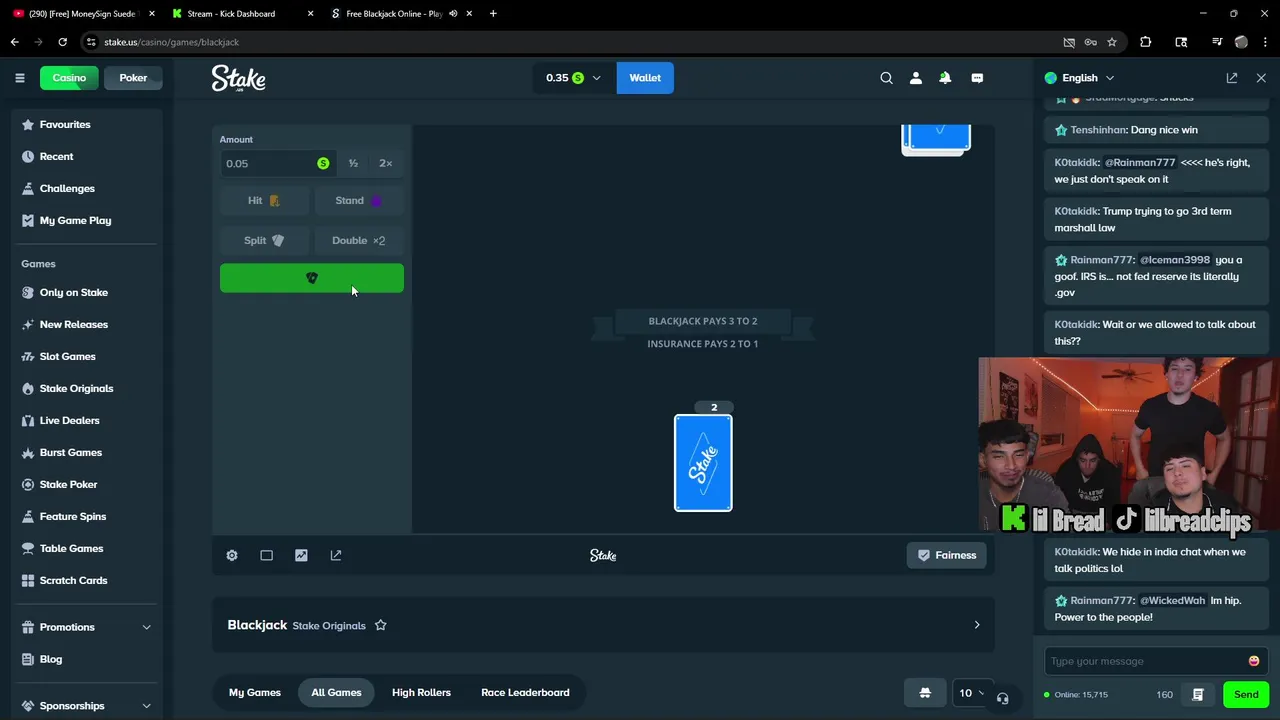This screenshot has width=1280, height=720.
Task: Open live support headset icon
Action: [x=1002, y=697]
